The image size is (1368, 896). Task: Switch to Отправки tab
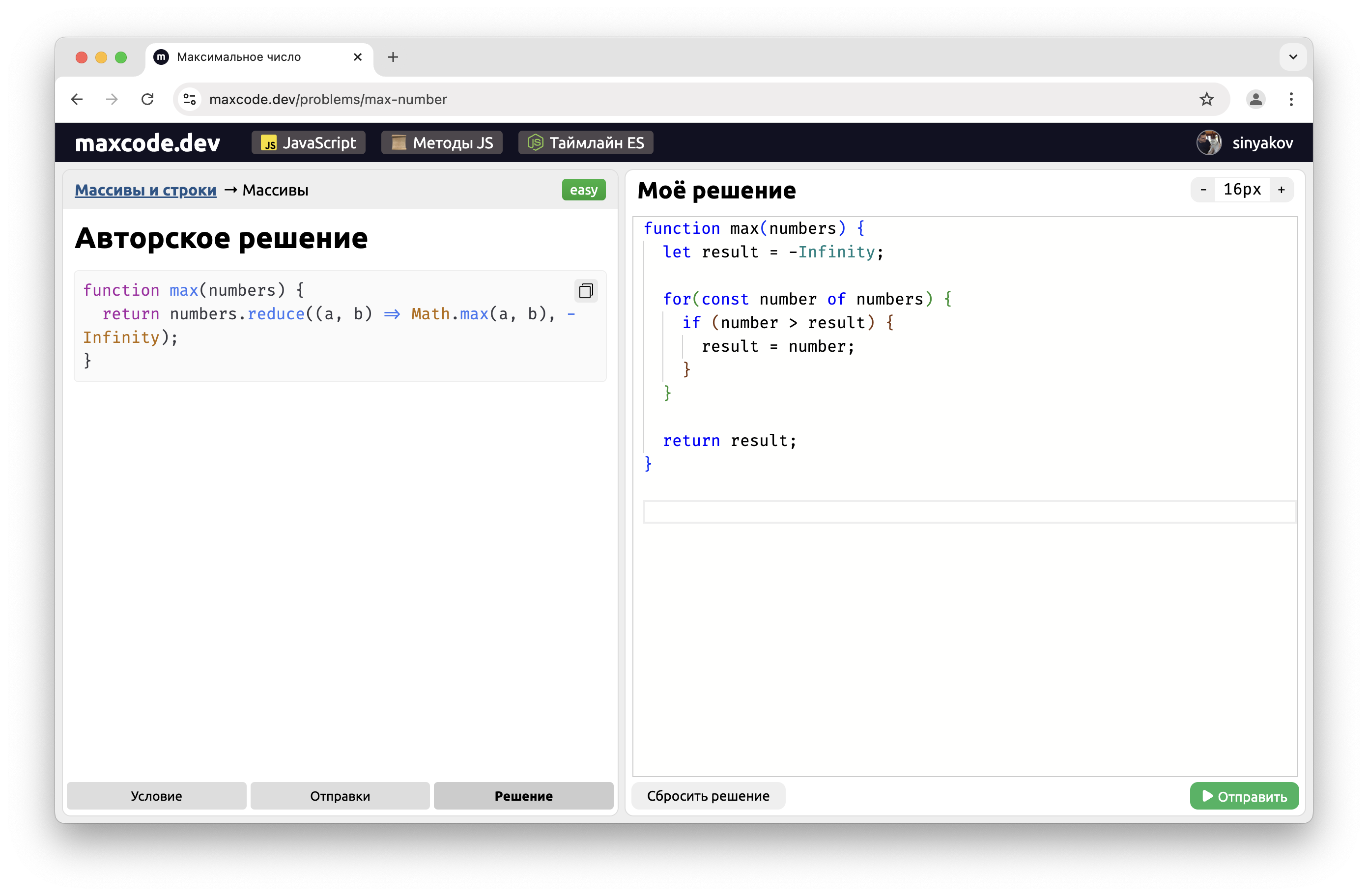[340, 796]
